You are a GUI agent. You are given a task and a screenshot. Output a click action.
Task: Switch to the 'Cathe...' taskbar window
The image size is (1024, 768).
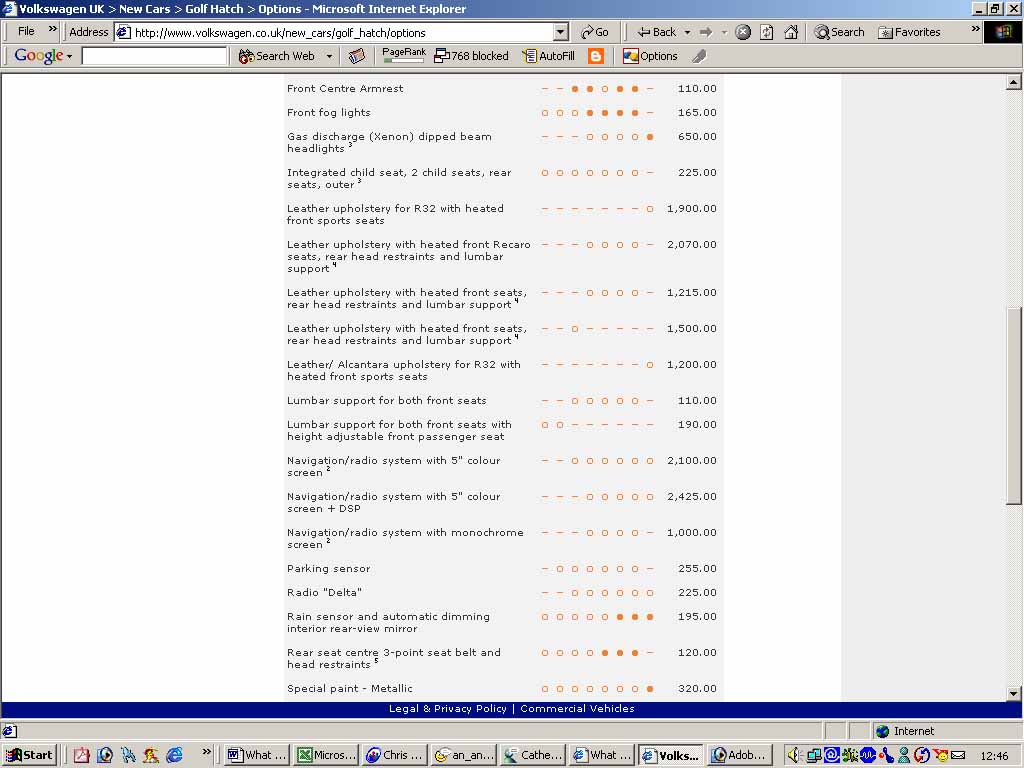[532, 755]
